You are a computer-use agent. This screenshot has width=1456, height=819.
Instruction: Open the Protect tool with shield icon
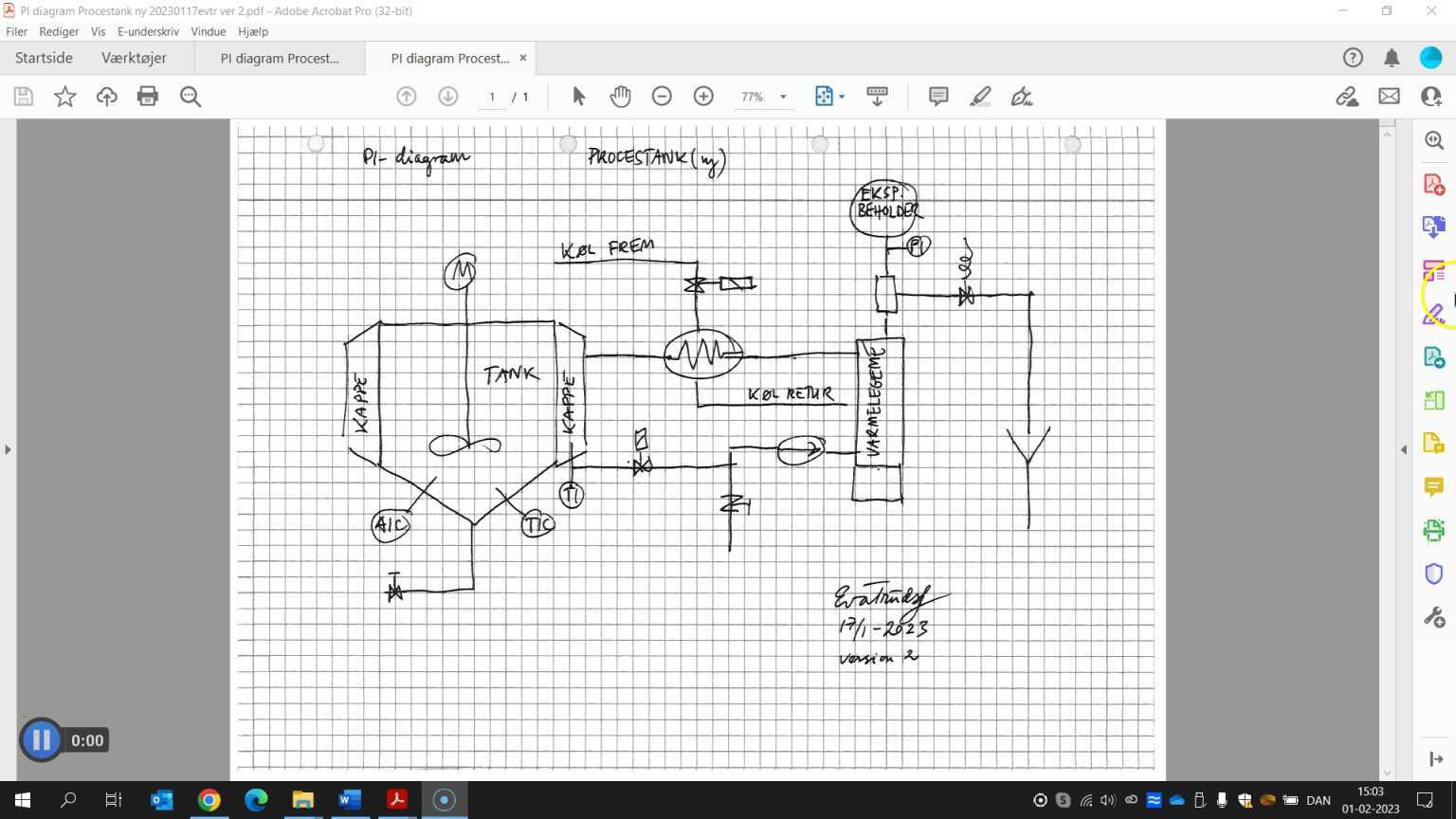[1433, 572]
